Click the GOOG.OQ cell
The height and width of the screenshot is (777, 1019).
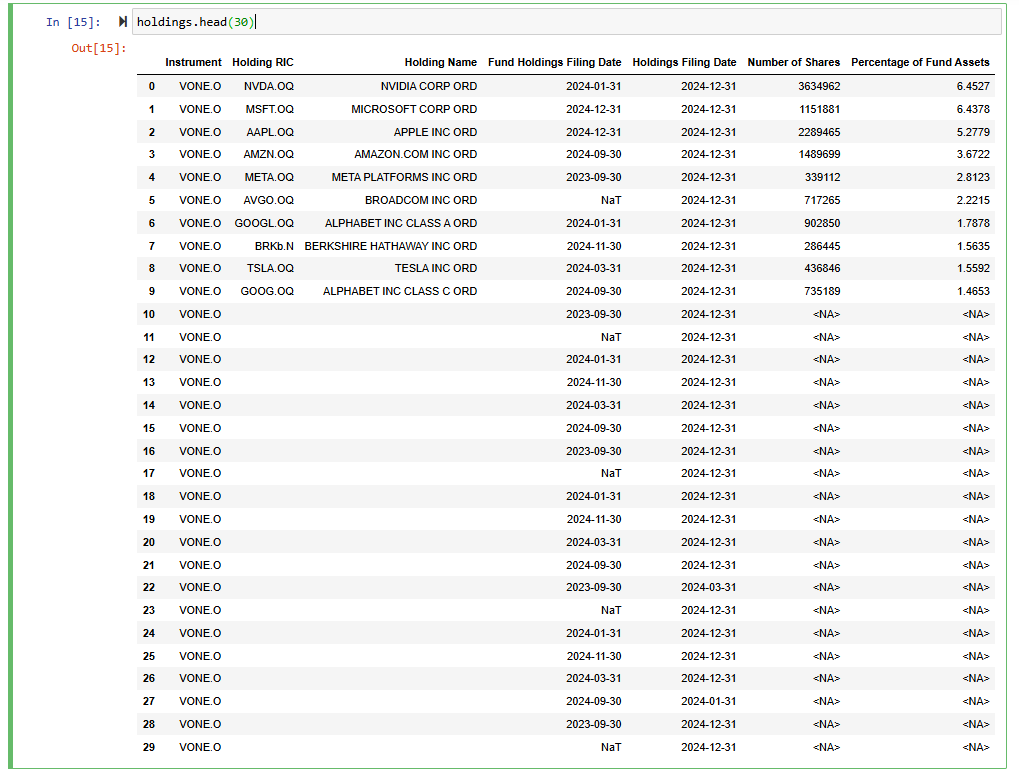point(267,292)
